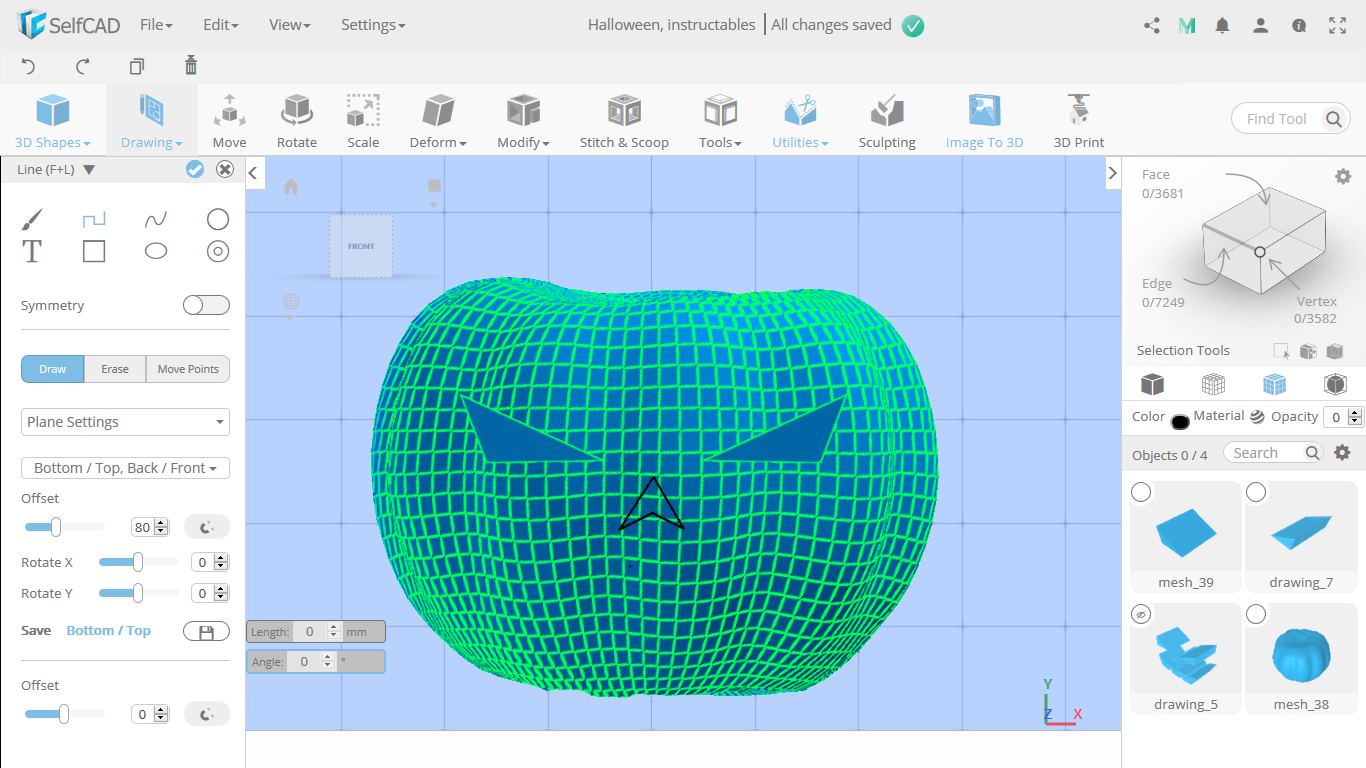Select the Text drawing tool
Viewport: 1366px width, 768px height.
click(32, 251)
